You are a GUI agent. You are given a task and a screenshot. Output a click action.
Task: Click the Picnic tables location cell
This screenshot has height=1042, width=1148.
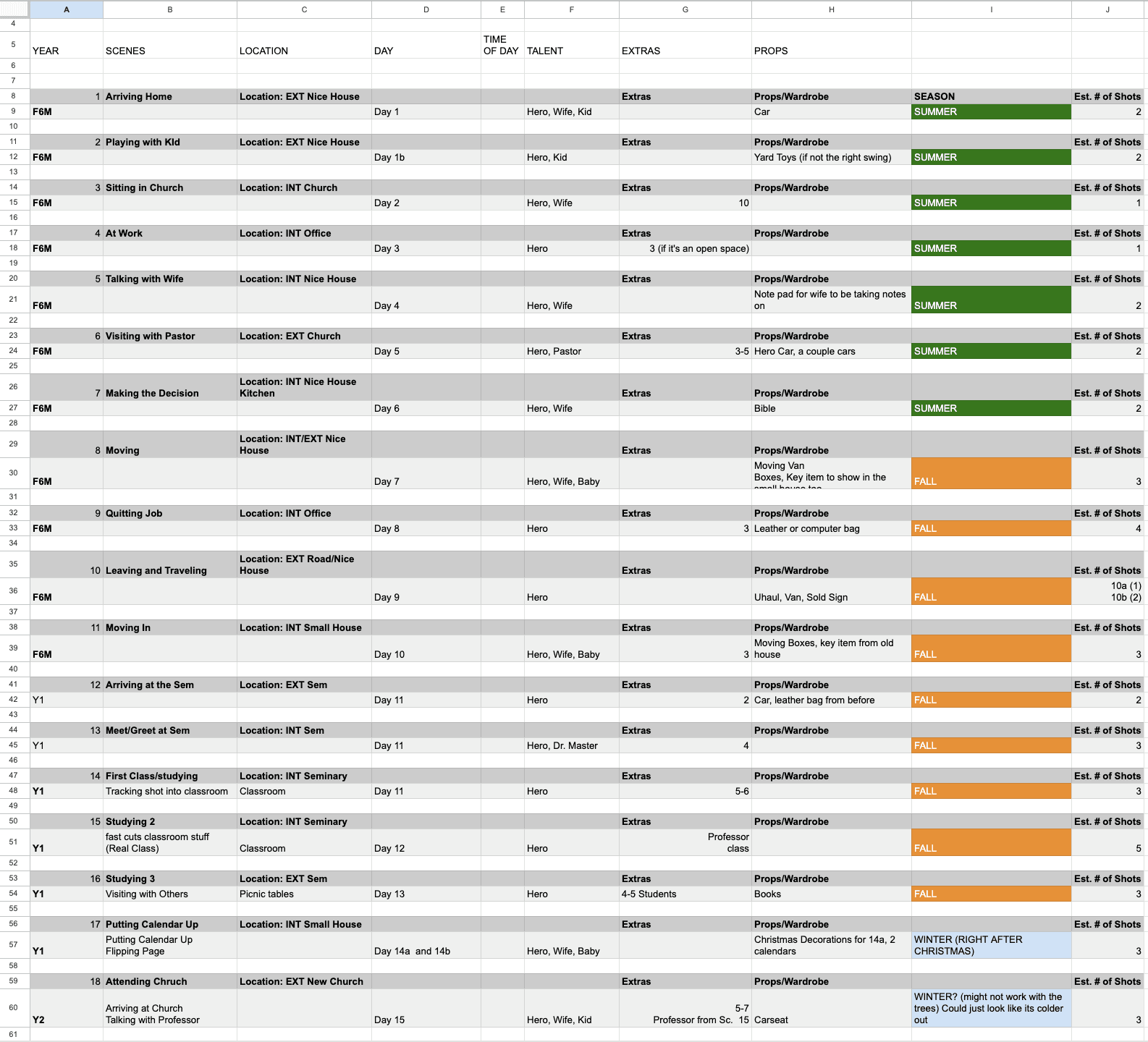coord(304,894)
